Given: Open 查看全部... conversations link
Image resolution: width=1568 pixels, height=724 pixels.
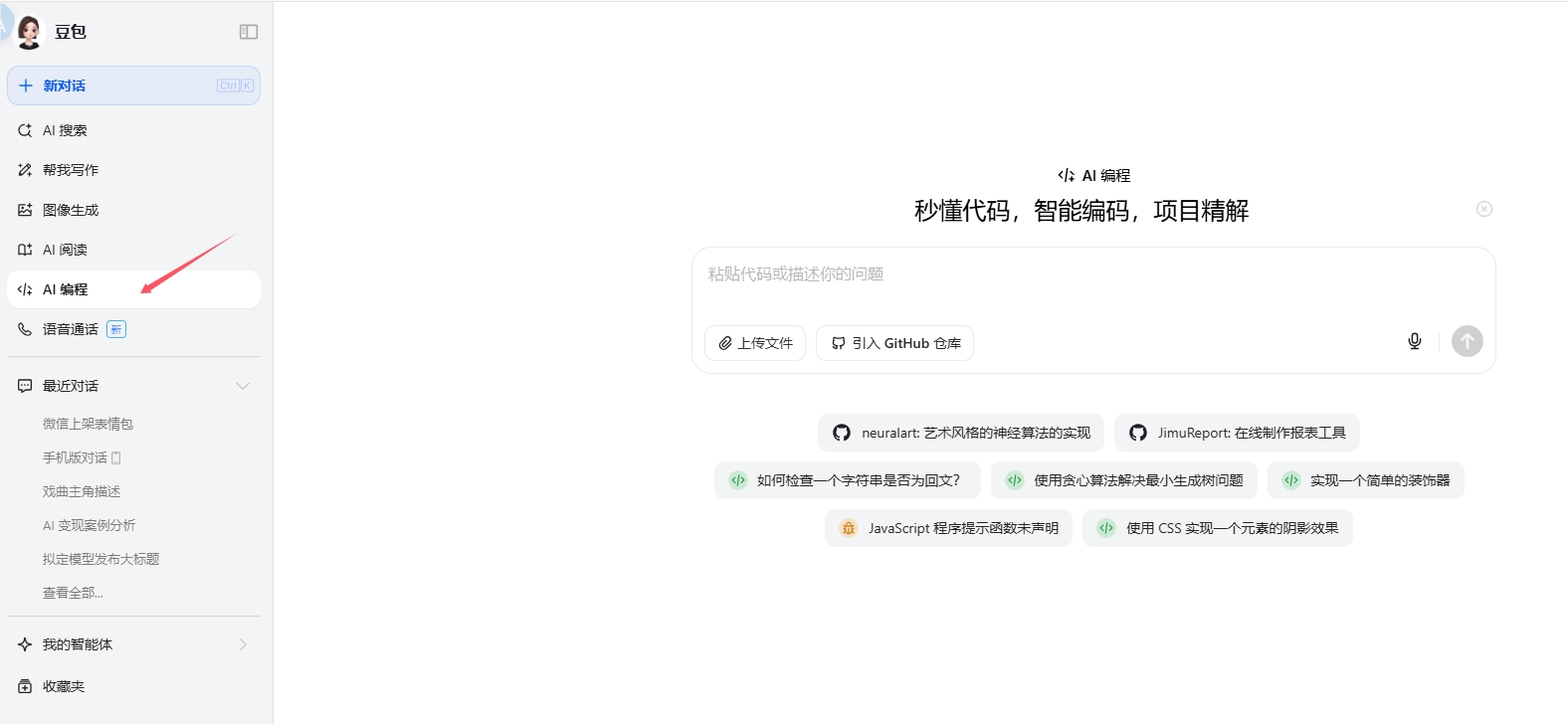Looking at the screenshot, I should click(73, 593).
